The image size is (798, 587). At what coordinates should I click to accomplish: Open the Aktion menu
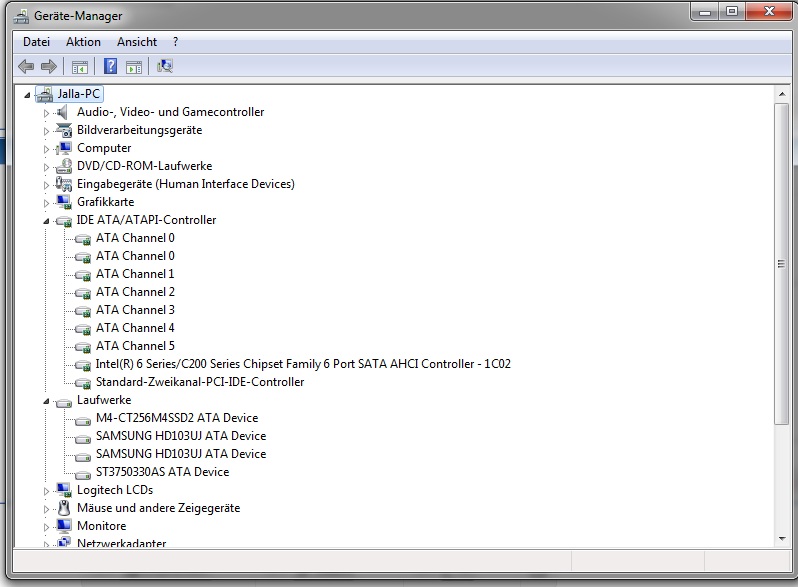click(83, 42)
